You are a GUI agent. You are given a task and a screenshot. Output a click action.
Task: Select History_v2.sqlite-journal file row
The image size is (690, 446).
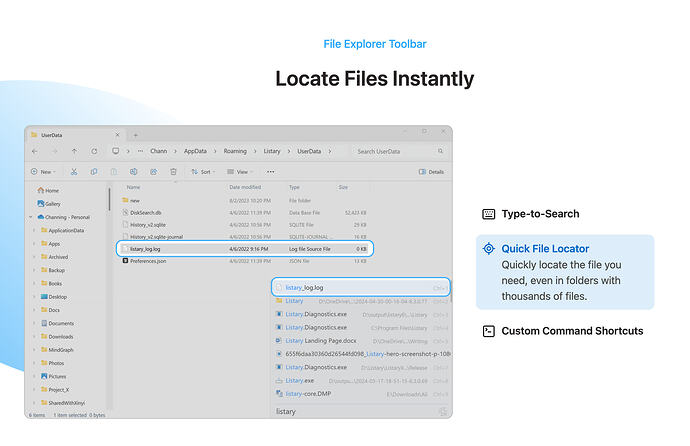tap(244, 237)
